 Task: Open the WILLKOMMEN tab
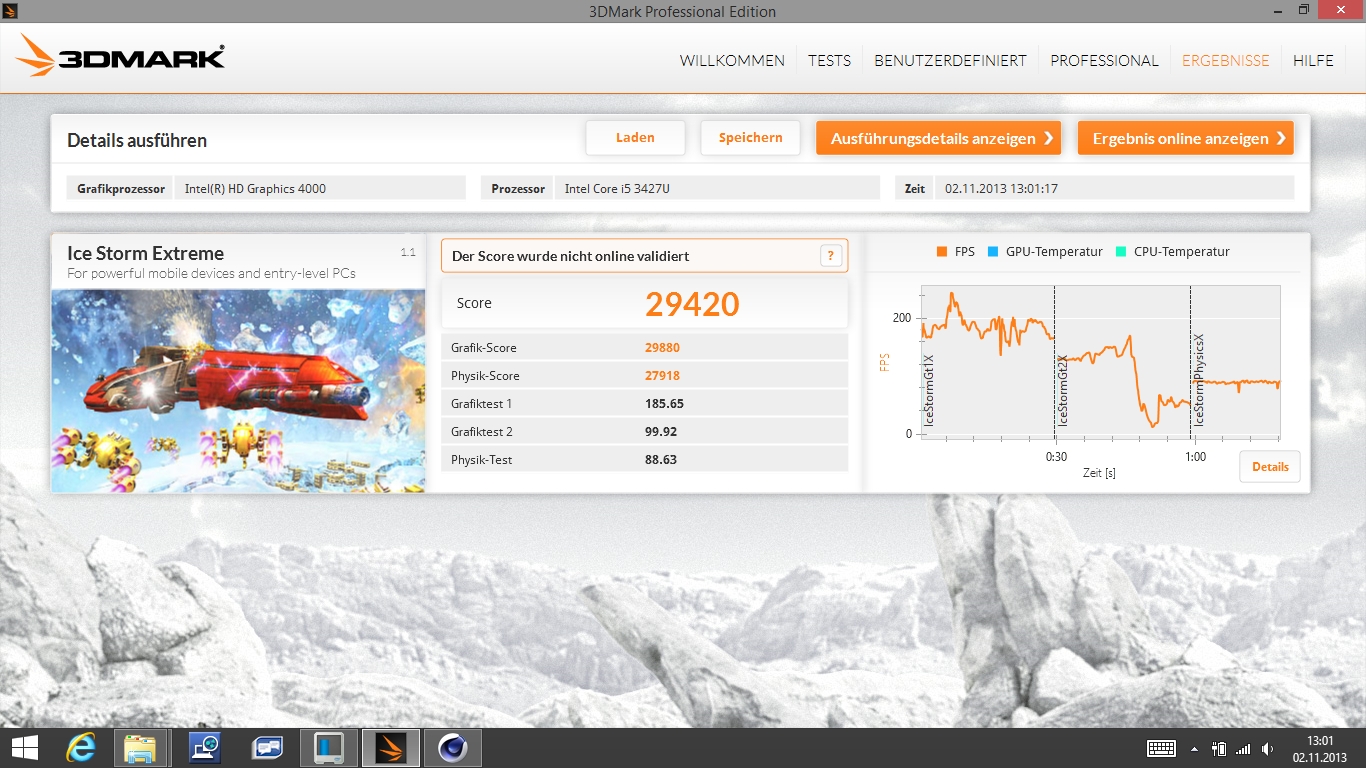click(x=732, y=60)
